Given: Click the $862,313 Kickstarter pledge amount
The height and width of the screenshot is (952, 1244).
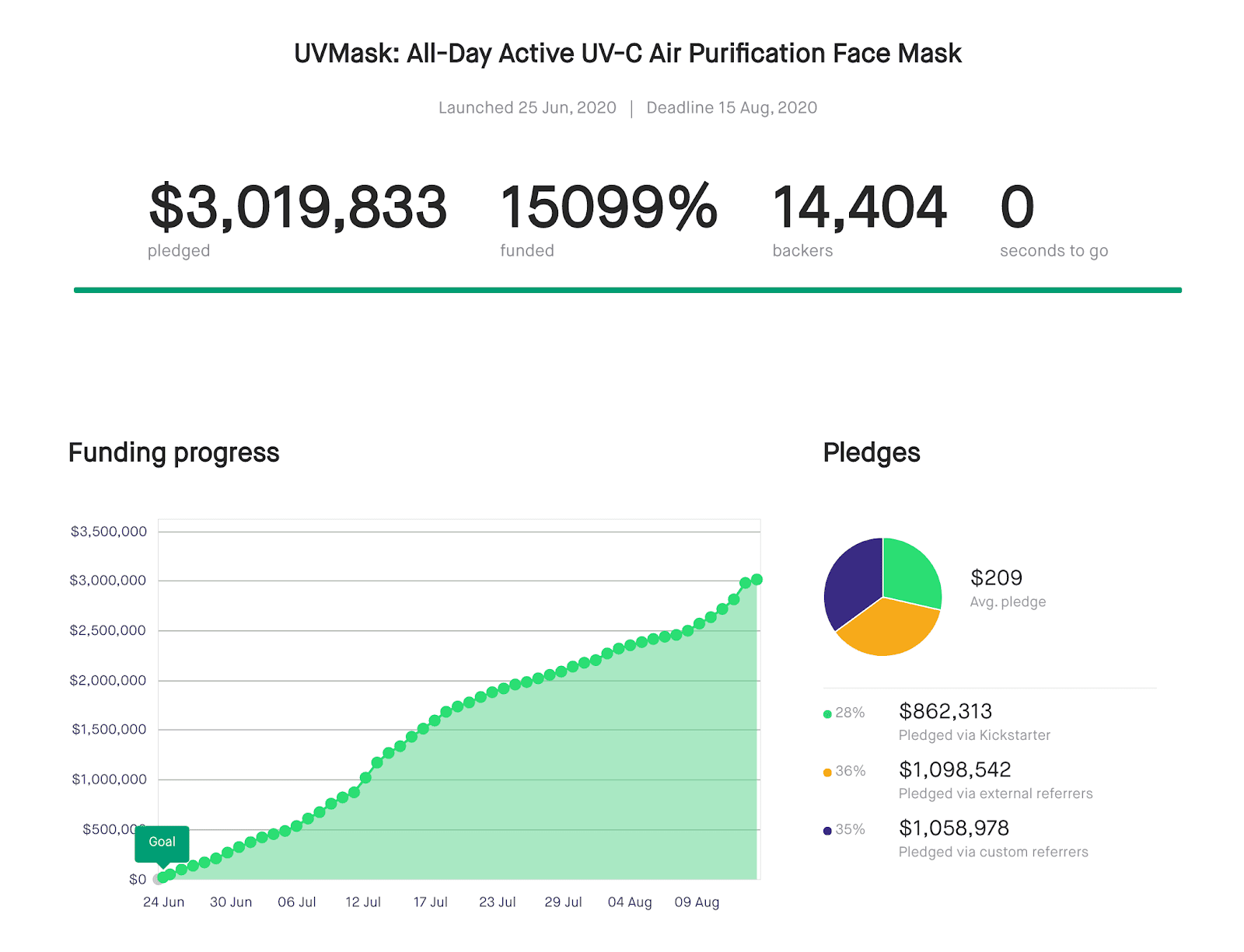Looking at the screenshot, I should click(x=945, y=711).
